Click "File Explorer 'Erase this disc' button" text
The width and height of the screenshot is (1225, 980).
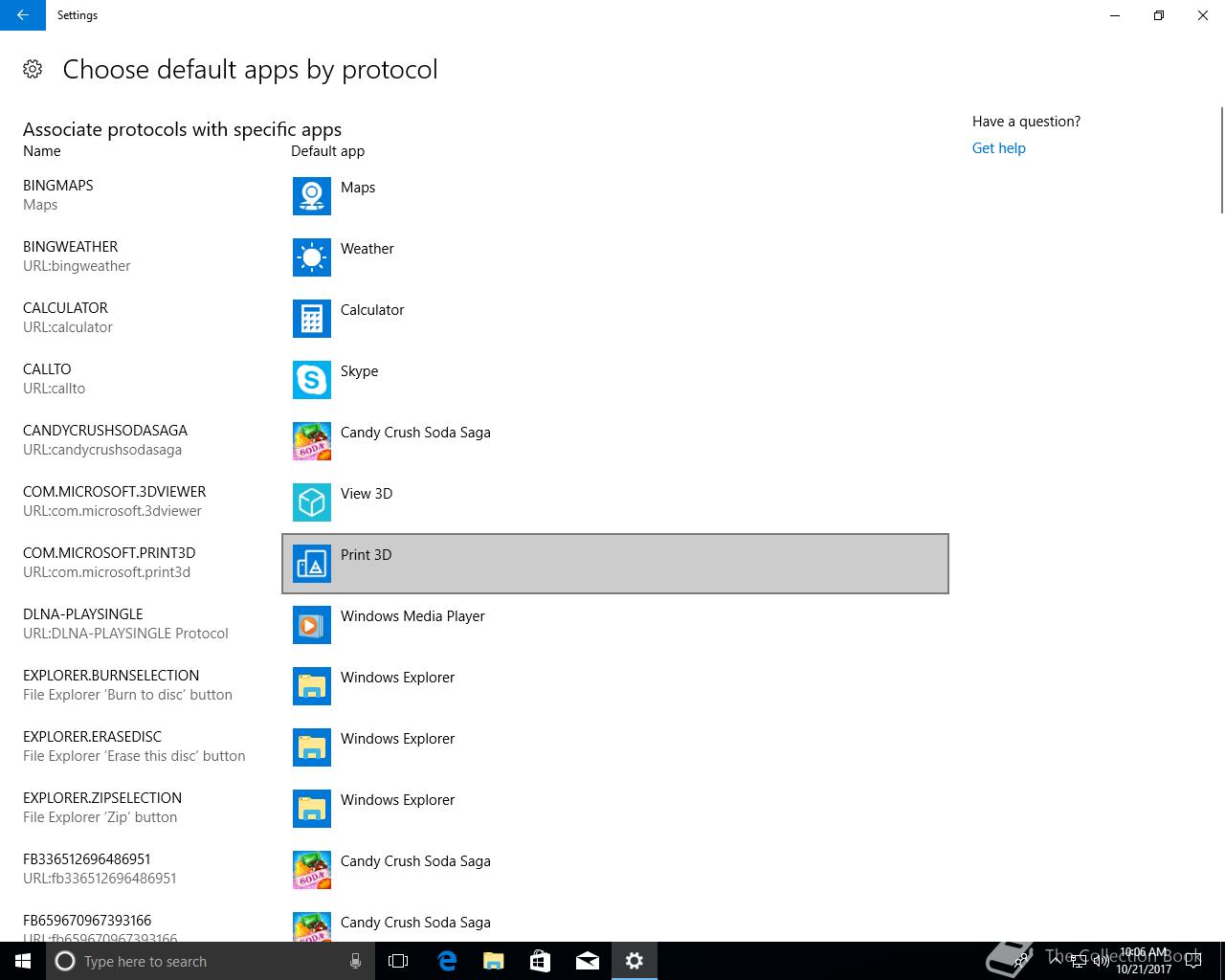(x=134, y=756)
